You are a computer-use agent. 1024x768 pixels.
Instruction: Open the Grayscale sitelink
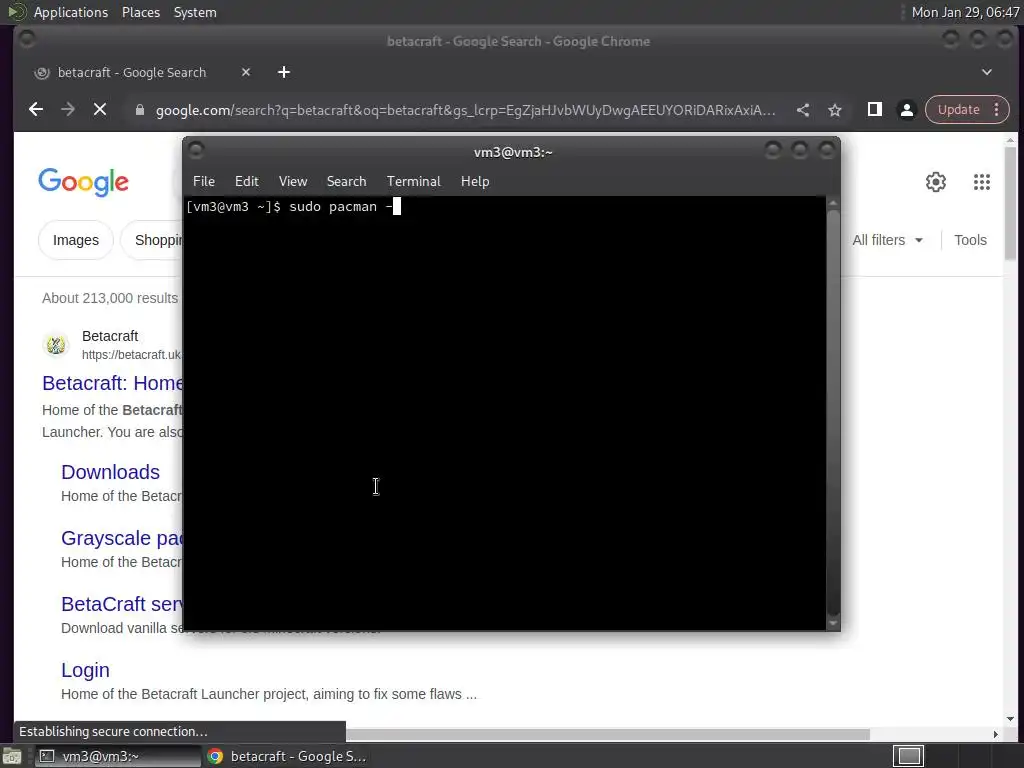[121, 538]
